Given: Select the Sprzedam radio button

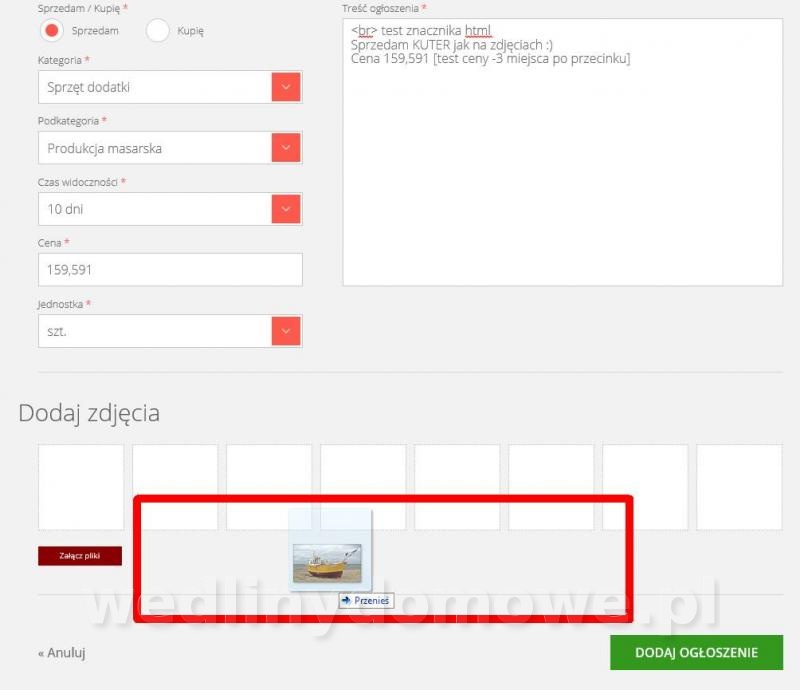Looking at the screenshot, I should pos(52,31).
